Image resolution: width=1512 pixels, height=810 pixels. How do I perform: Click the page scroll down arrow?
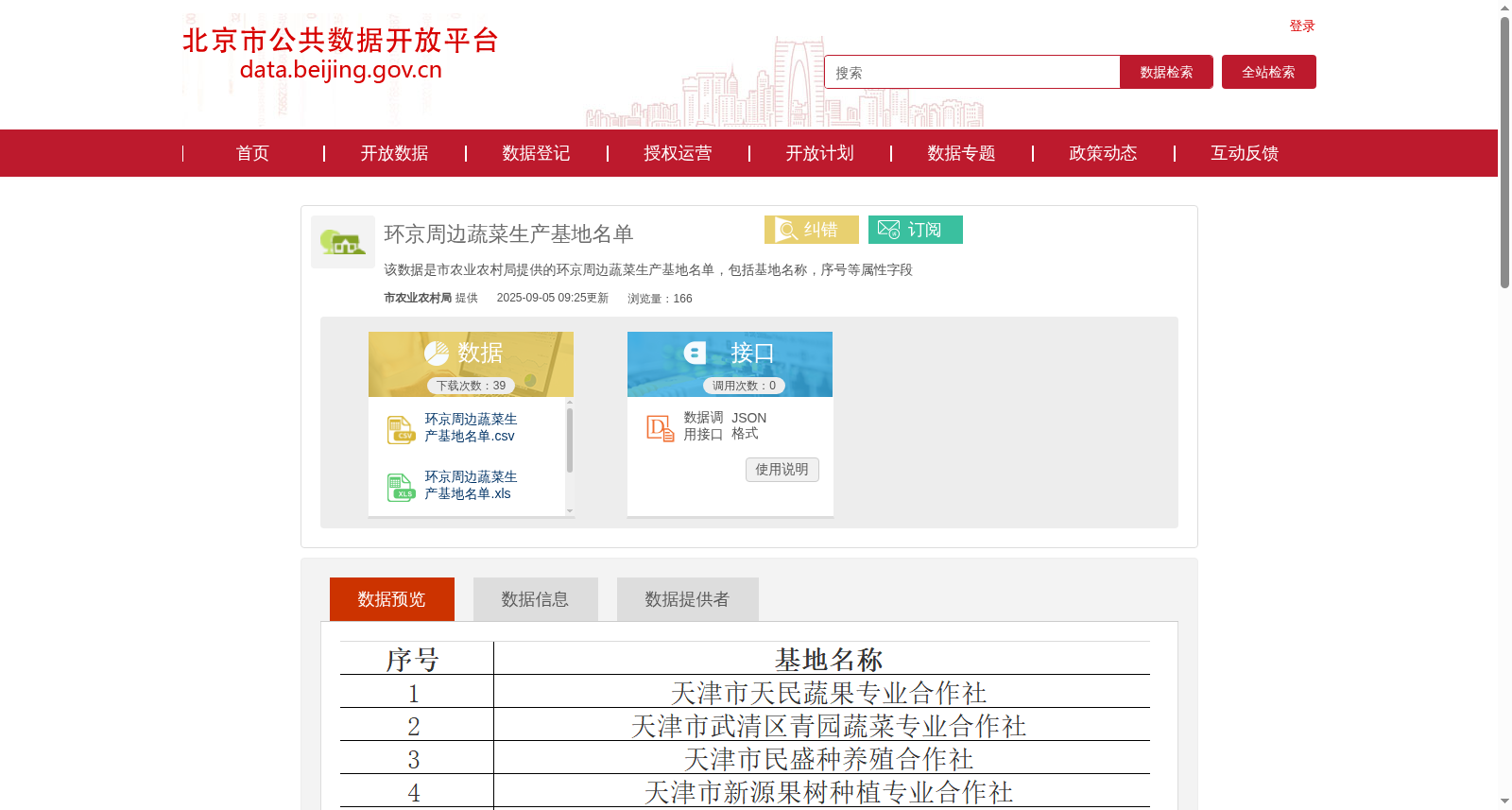[x=1504, y=801]
